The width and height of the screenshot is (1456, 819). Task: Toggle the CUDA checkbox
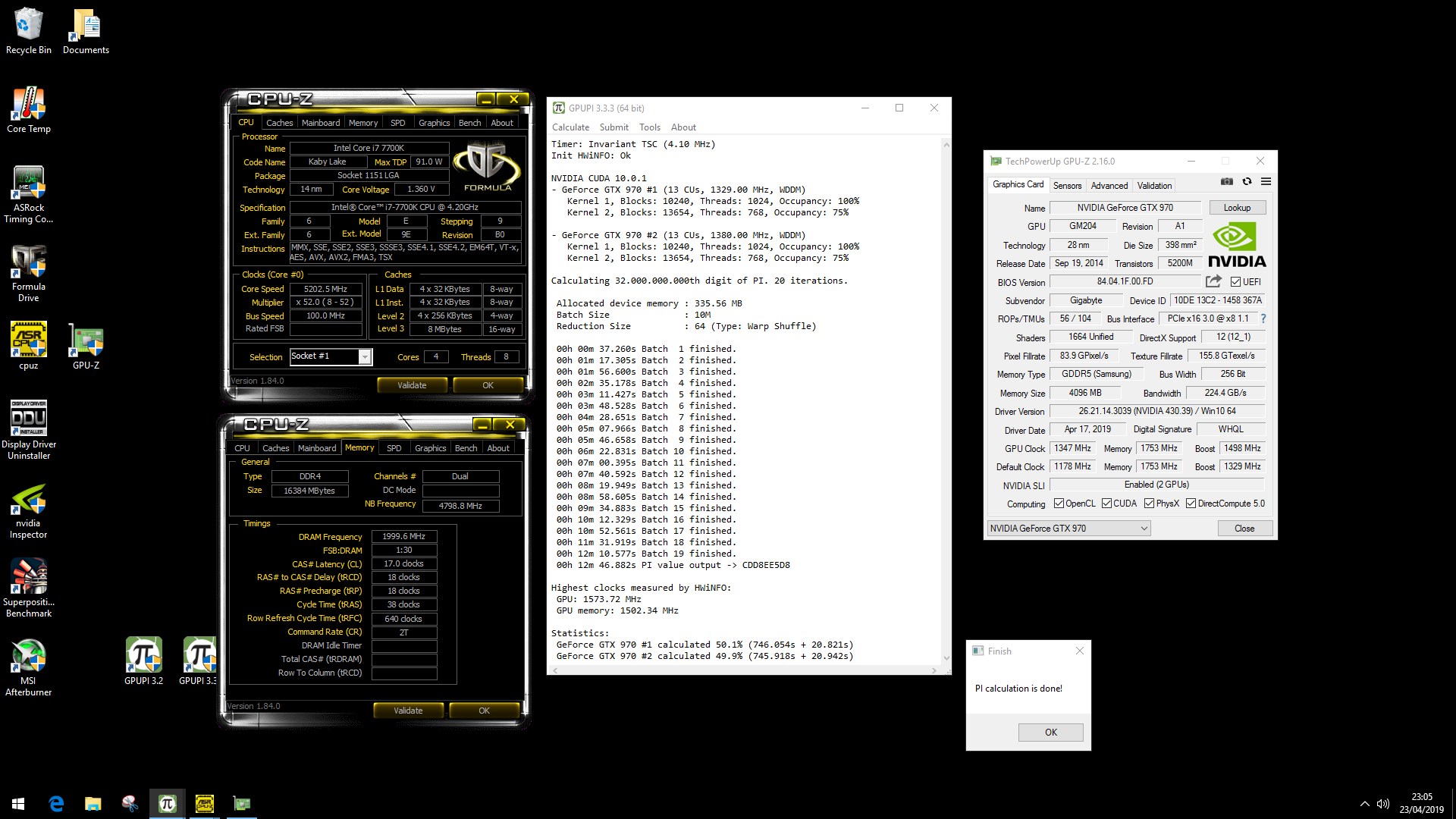pos(1107,504)
